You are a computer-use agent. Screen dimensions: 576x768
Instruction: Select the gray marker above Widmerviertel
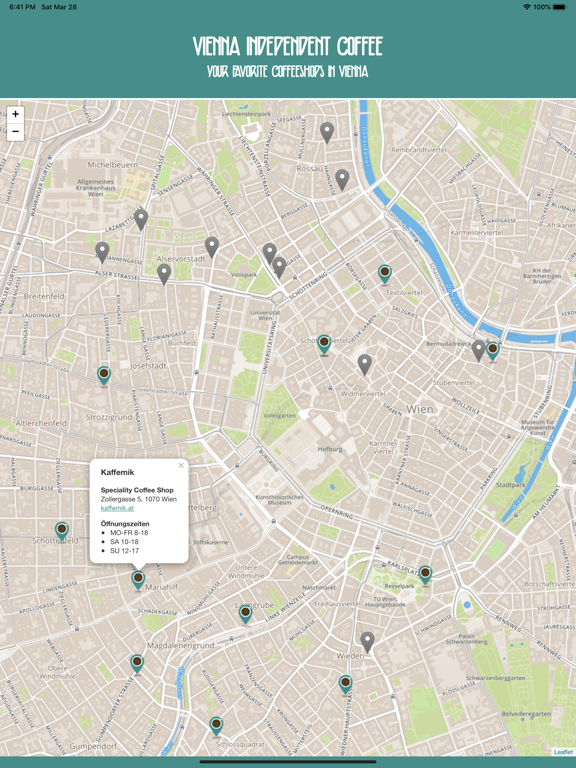364,365
